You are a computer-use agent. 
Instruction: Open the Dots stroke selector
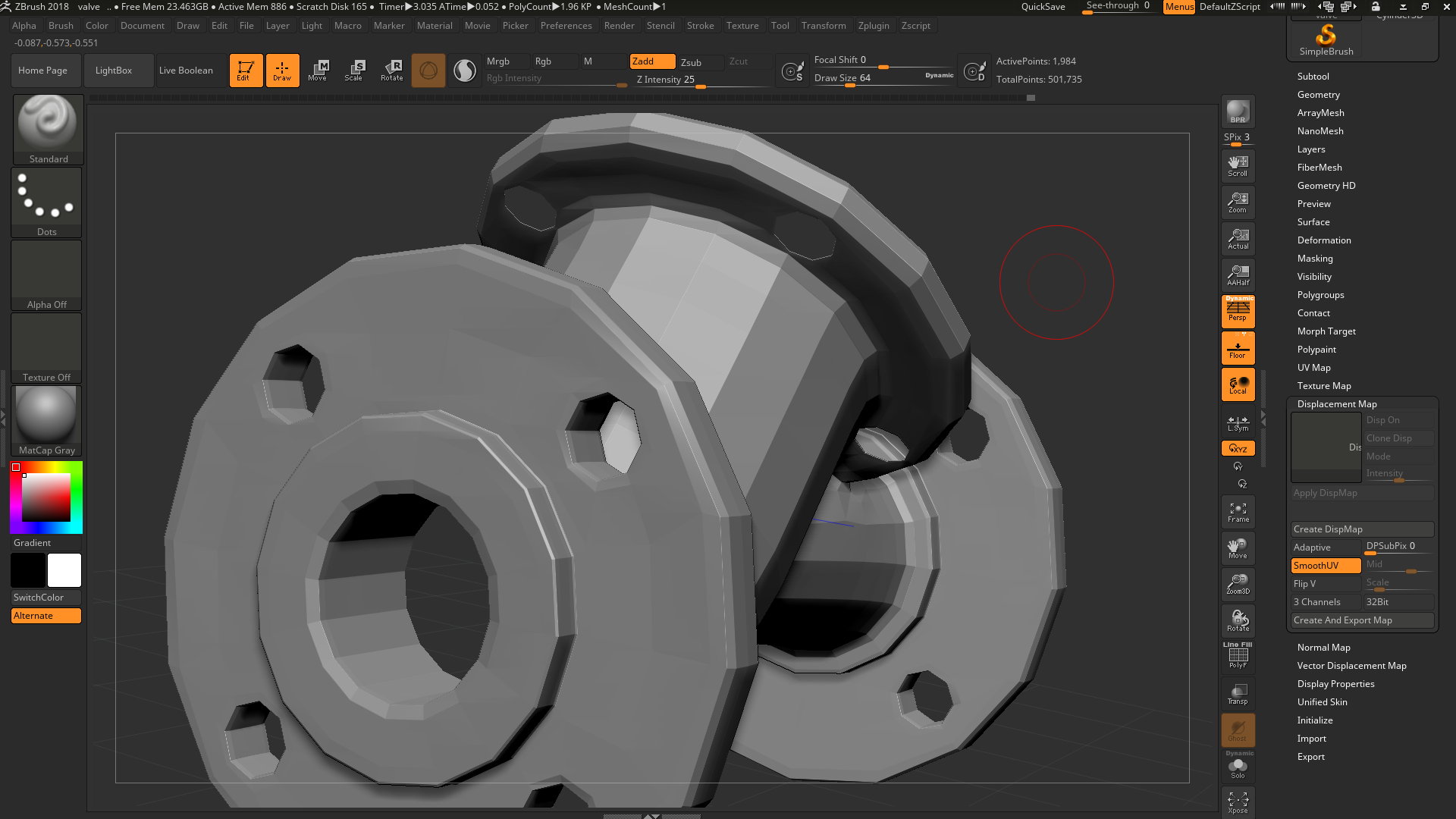46,202
